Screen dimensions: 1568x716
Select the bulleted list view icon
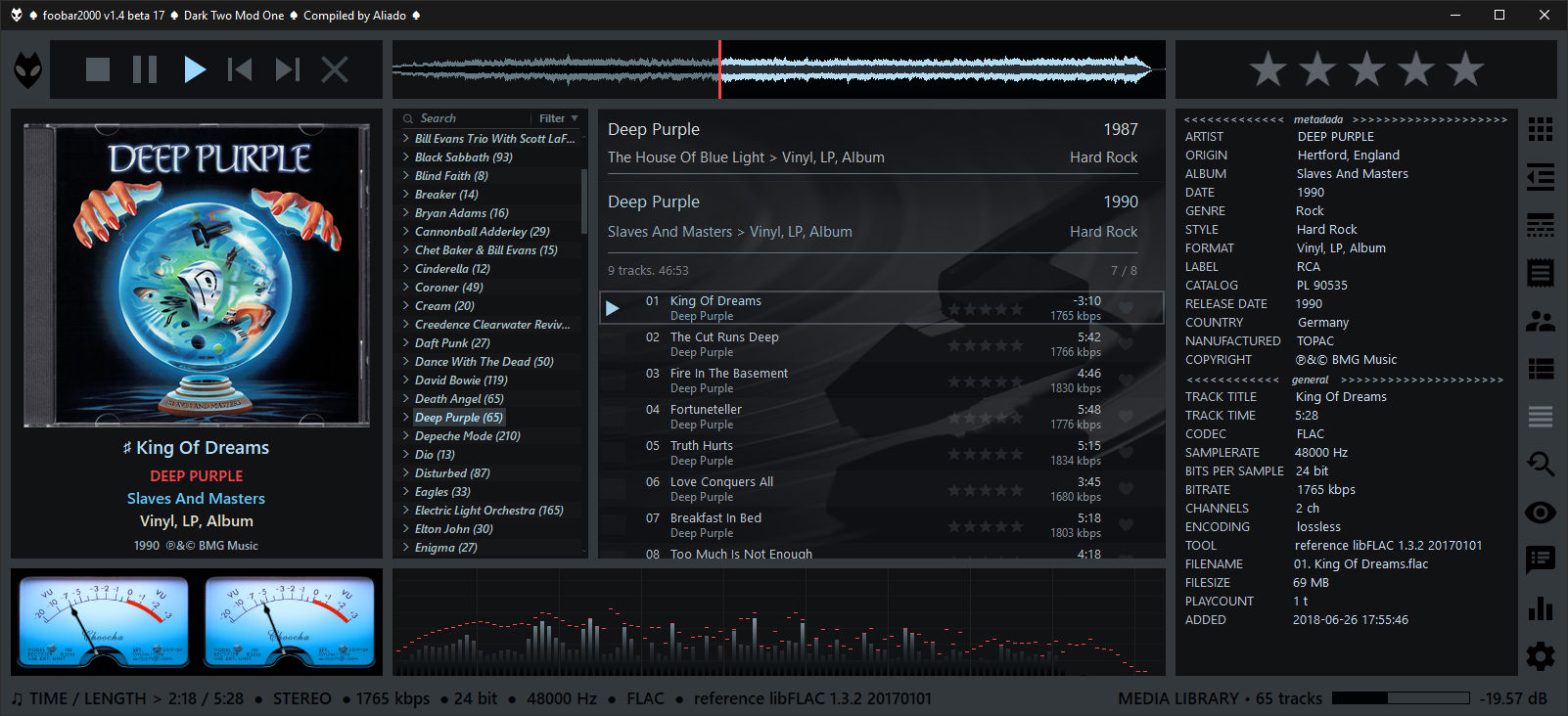pyautogui.click(x=1541, y=369)
